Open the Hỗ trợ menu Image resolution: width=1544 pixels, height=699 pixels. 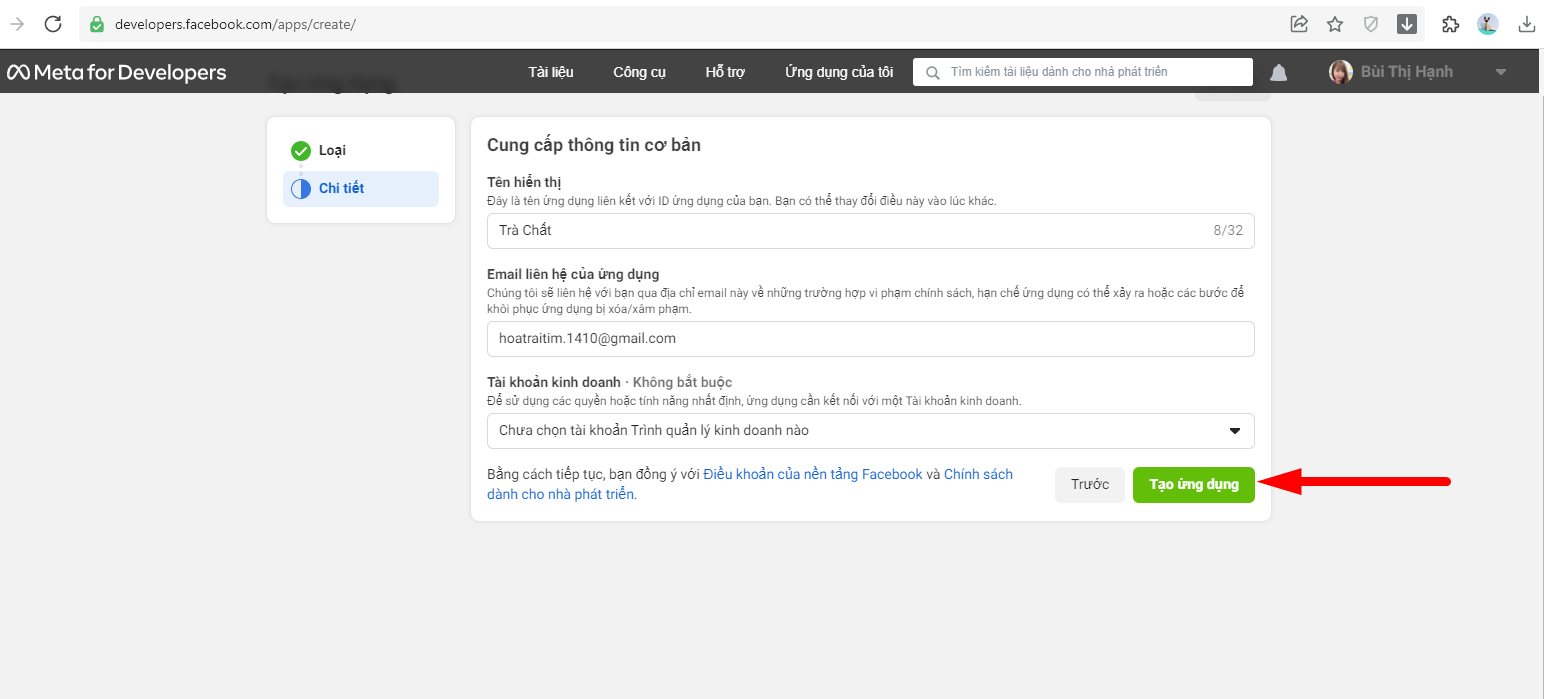(x=725, y=72)
